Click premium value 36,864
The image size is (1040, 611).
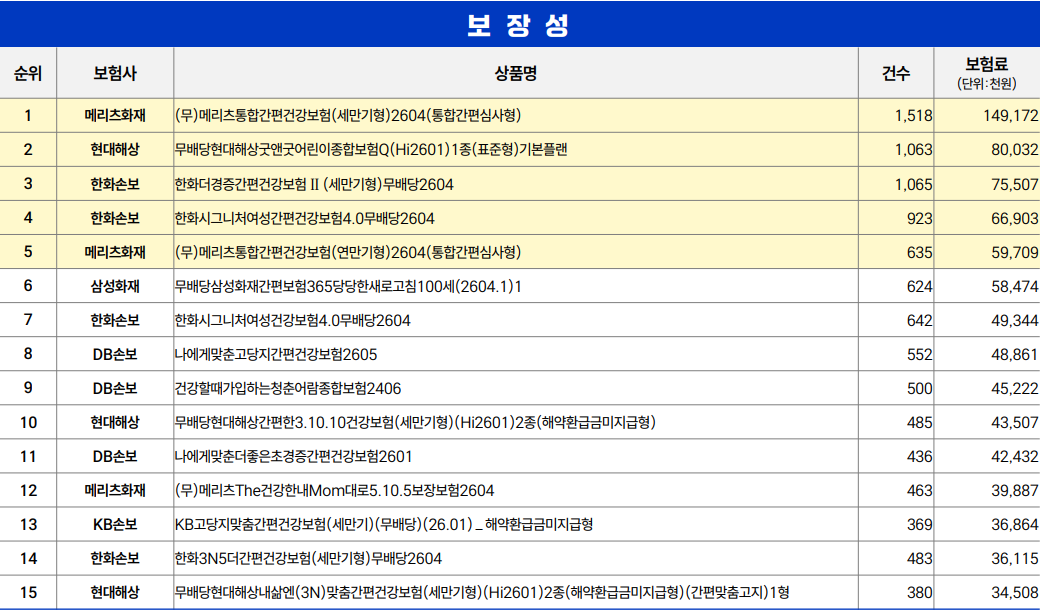[1015, 525]
